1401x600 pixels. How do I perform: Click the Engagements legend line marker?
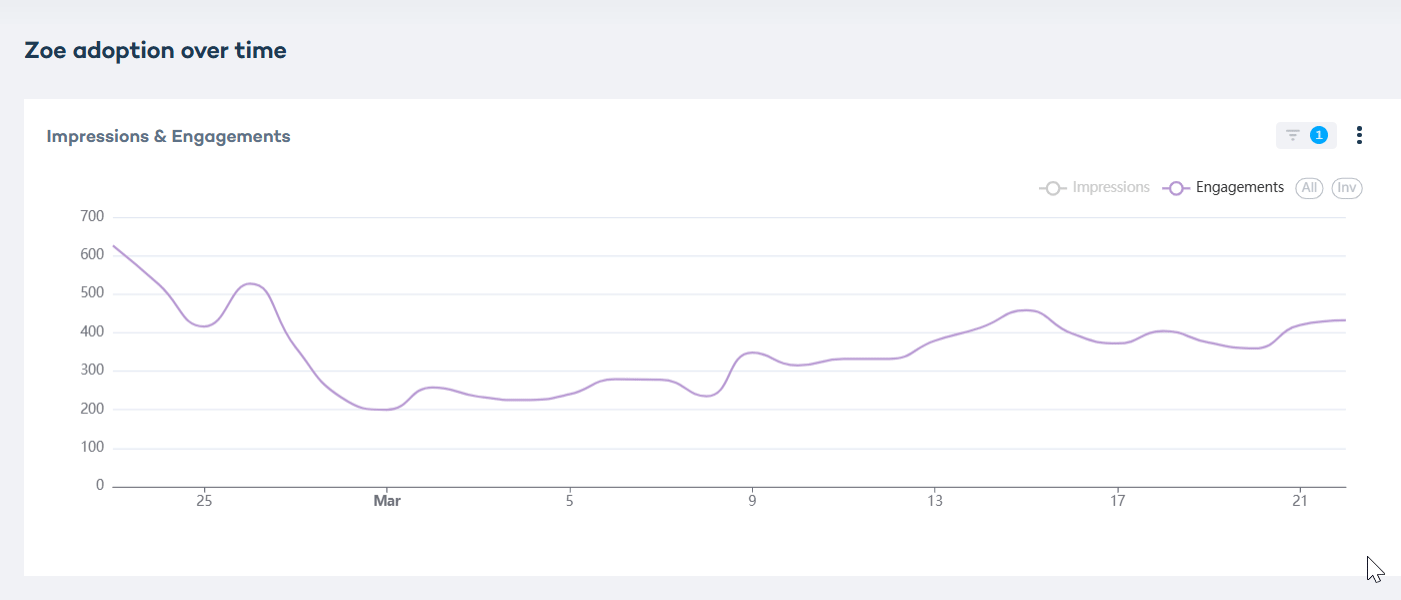[1176, 188]
